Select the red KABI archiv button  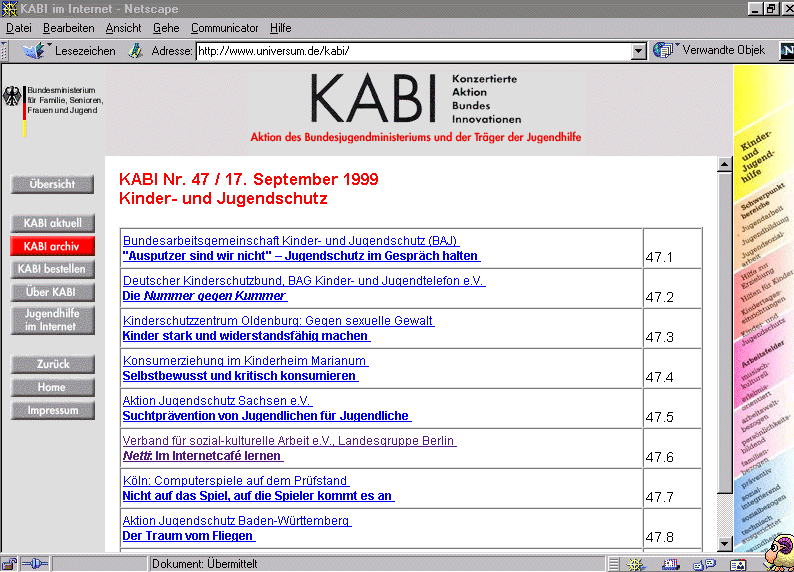coord(52,247)
